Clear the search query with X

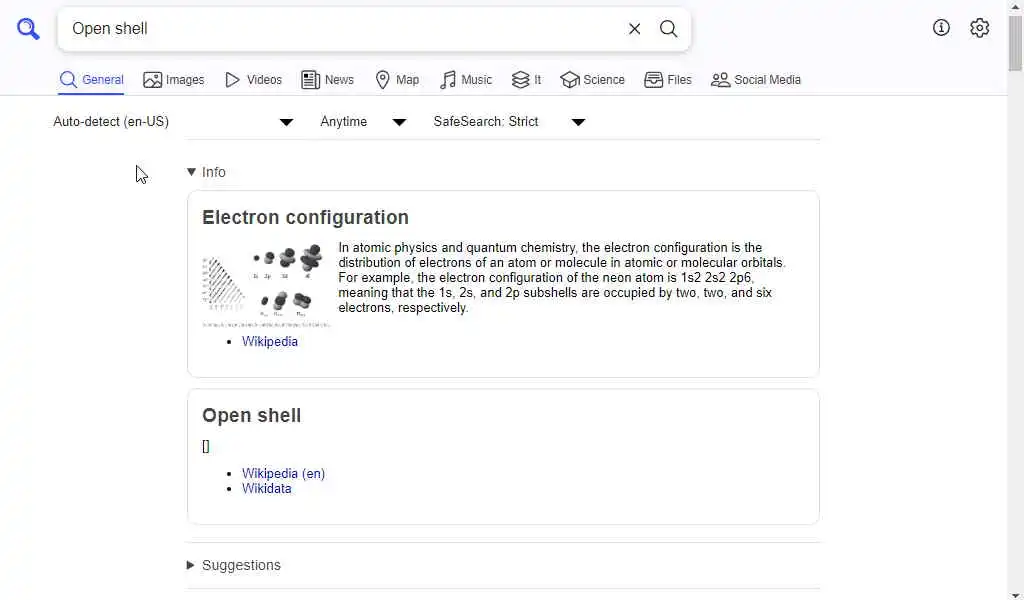coord(634,29)
